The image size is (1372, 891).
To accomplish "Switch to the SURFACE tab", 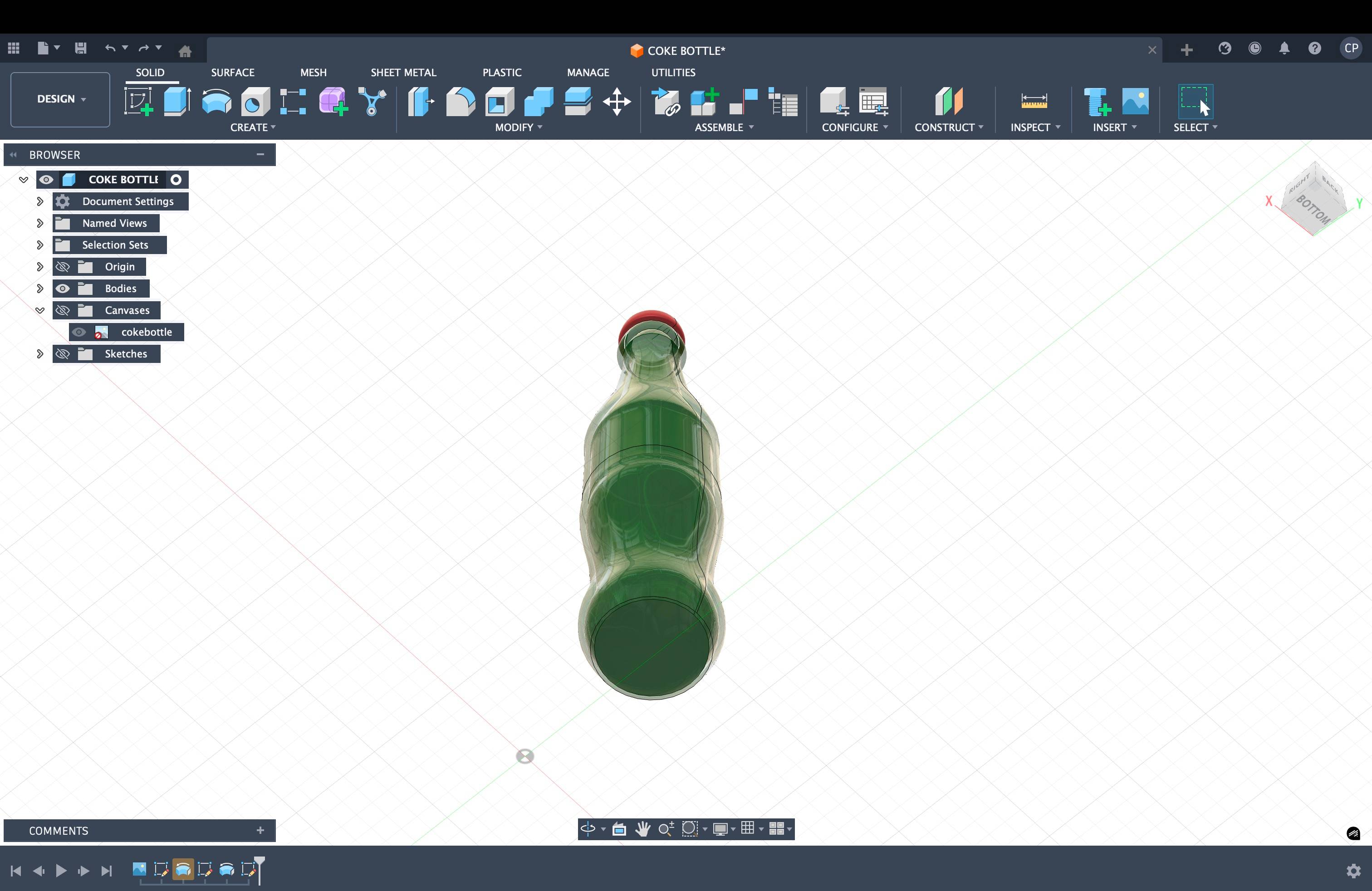I will tap(232, 73).
